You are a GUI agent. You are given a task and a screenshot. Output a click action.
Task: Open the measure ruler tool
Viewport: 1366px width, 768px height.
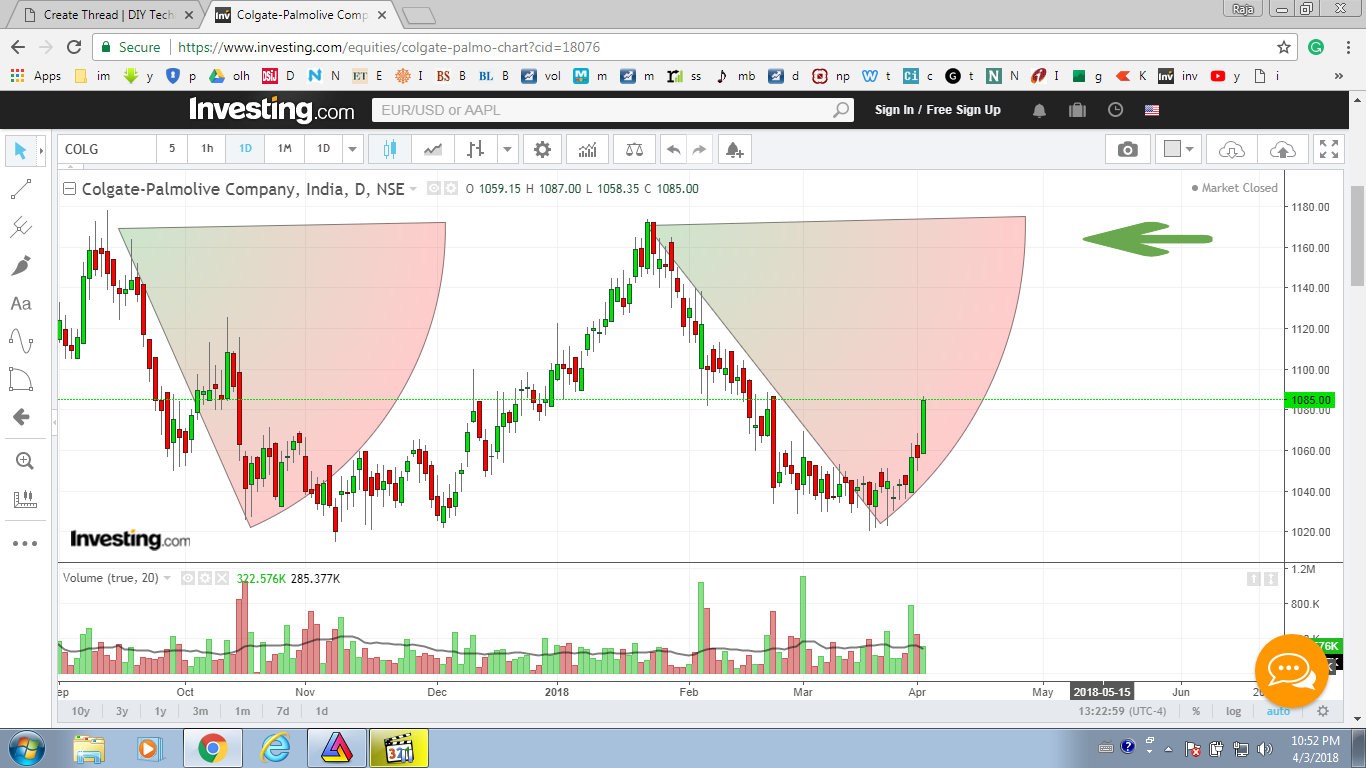(x=24, y=498)
